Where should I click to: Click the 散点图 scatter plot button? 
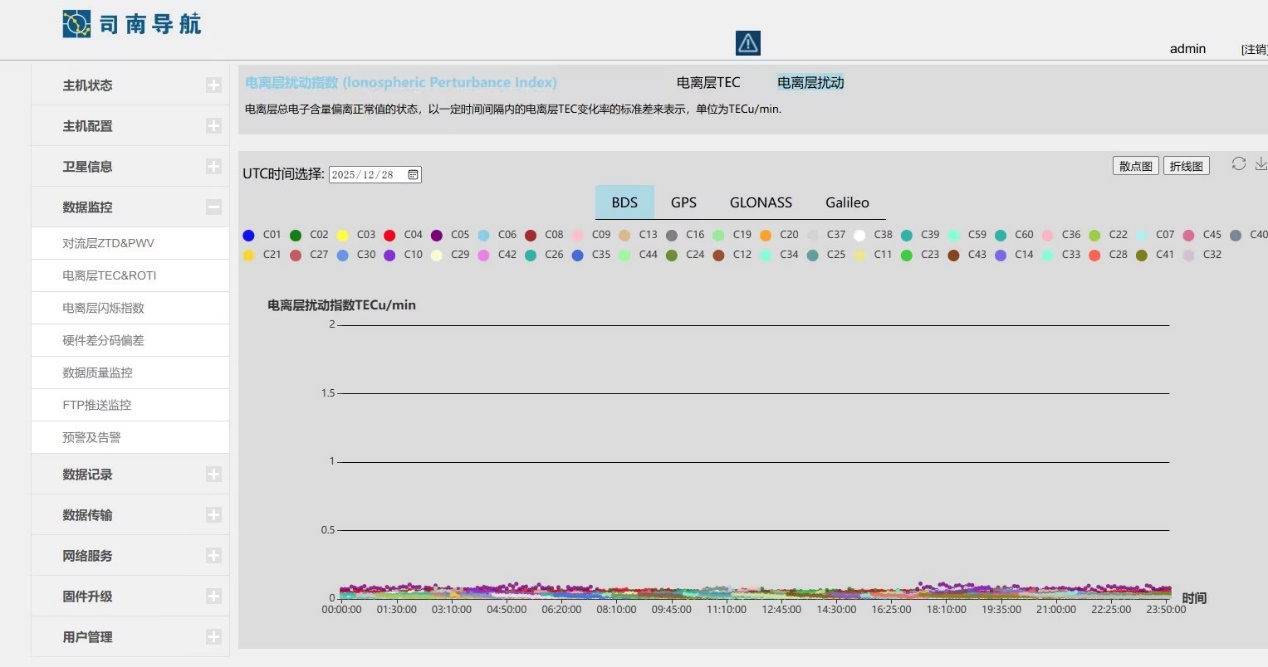tap(1135, 166)
